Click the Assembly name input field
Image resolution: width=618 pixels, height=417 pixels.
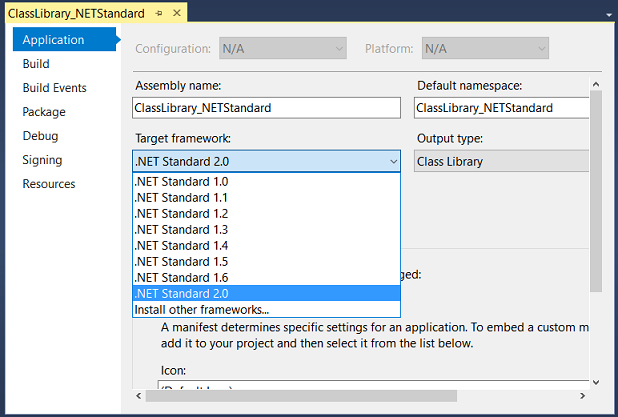click(266, 108)
